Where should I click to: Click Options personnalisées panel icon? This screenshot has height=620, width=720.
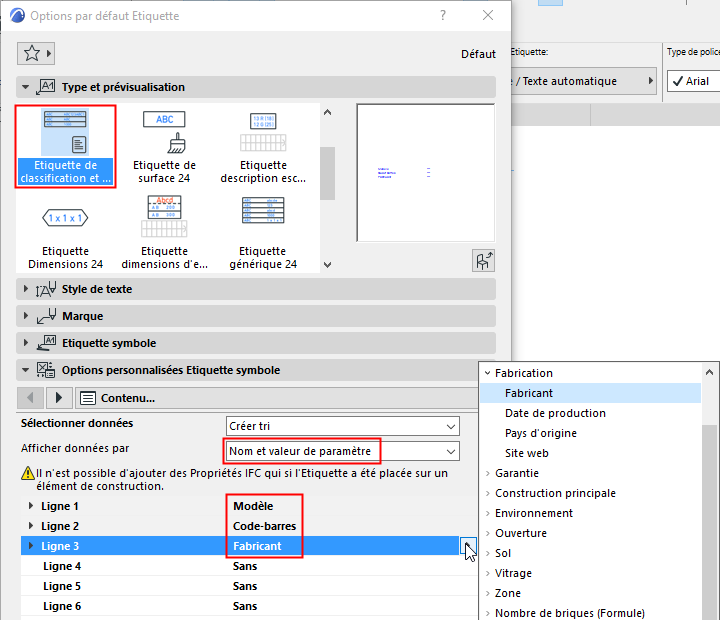click(x=46, y=370)
